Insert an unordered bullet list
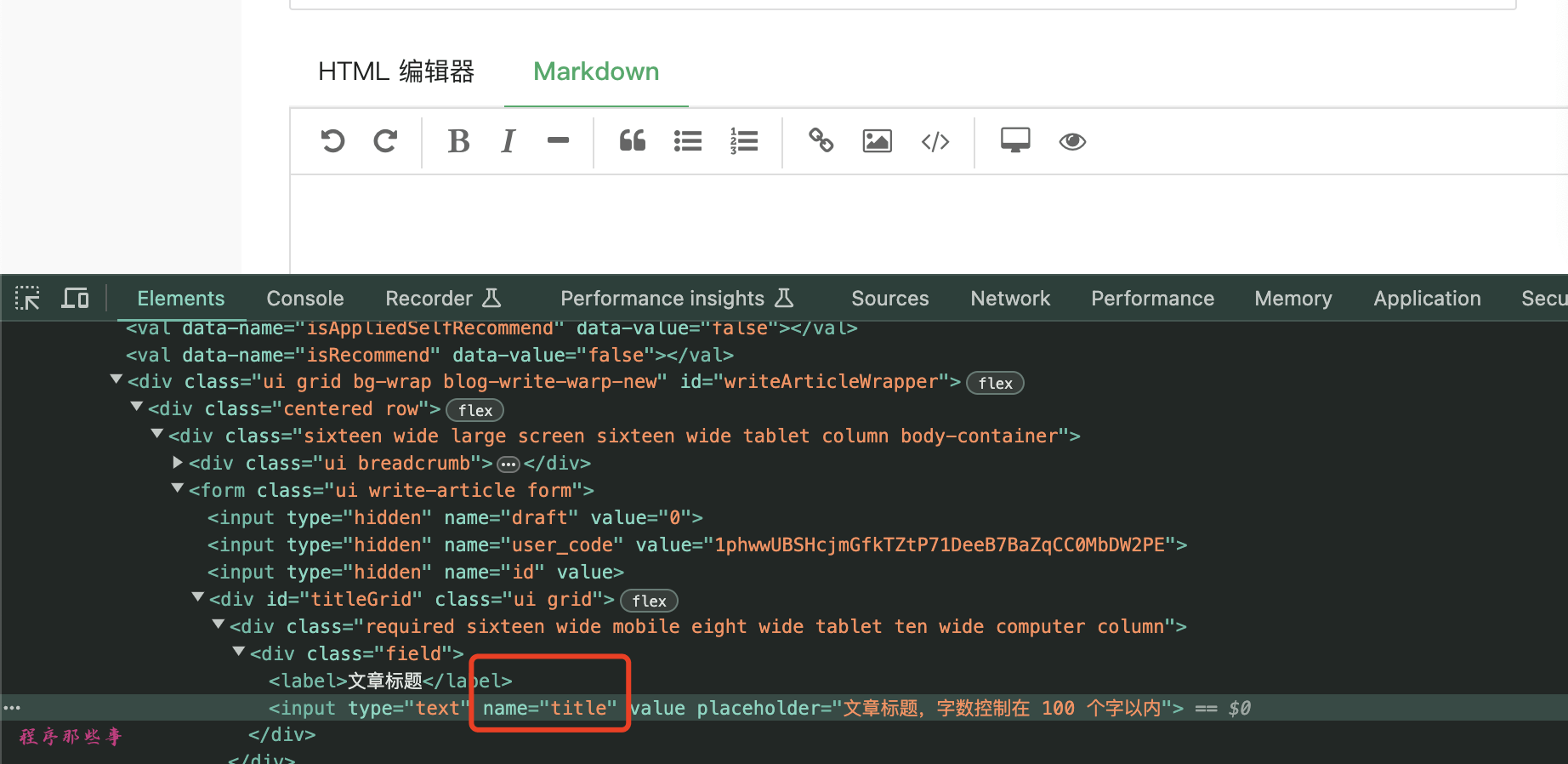Image resolution: width=1568 pixels, height=764 pixels. tap(687, 141)
